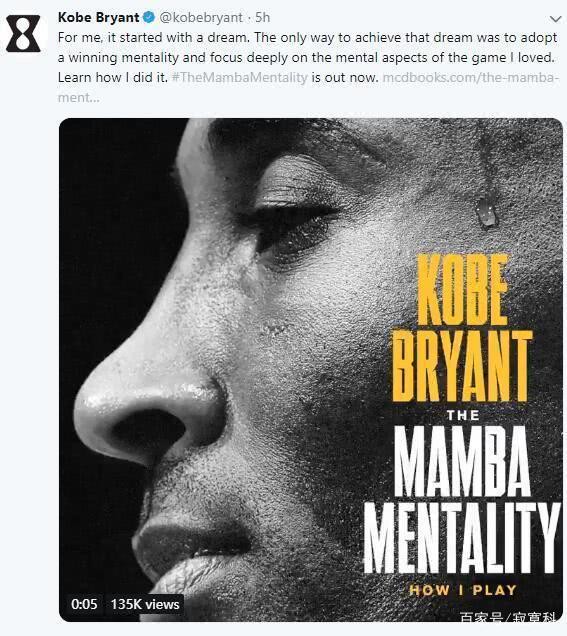
Task: Click the truncated "ment..." link text
Action: click(78, 97)
